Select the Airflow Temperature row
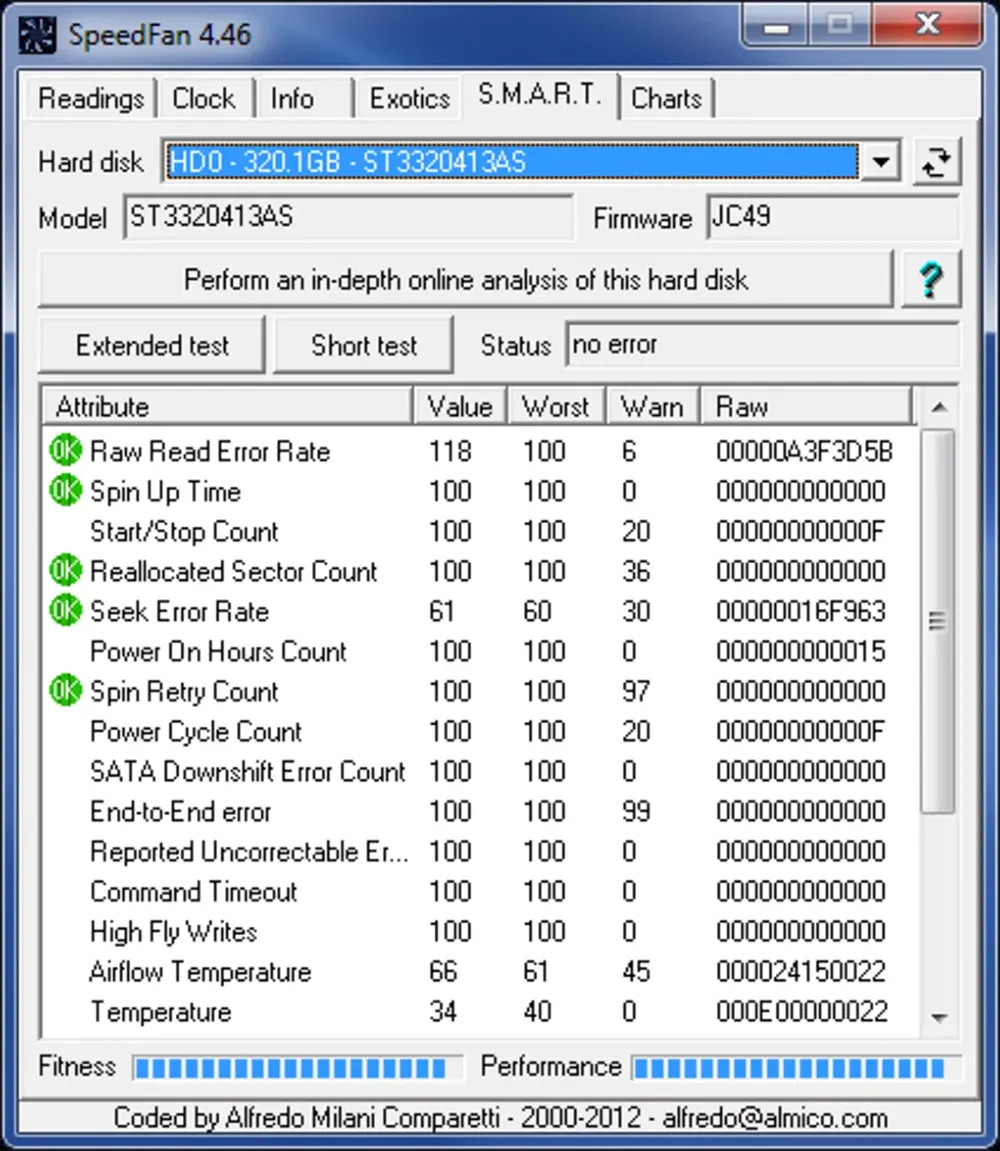 pyautogui.click(x=200, y=972)
